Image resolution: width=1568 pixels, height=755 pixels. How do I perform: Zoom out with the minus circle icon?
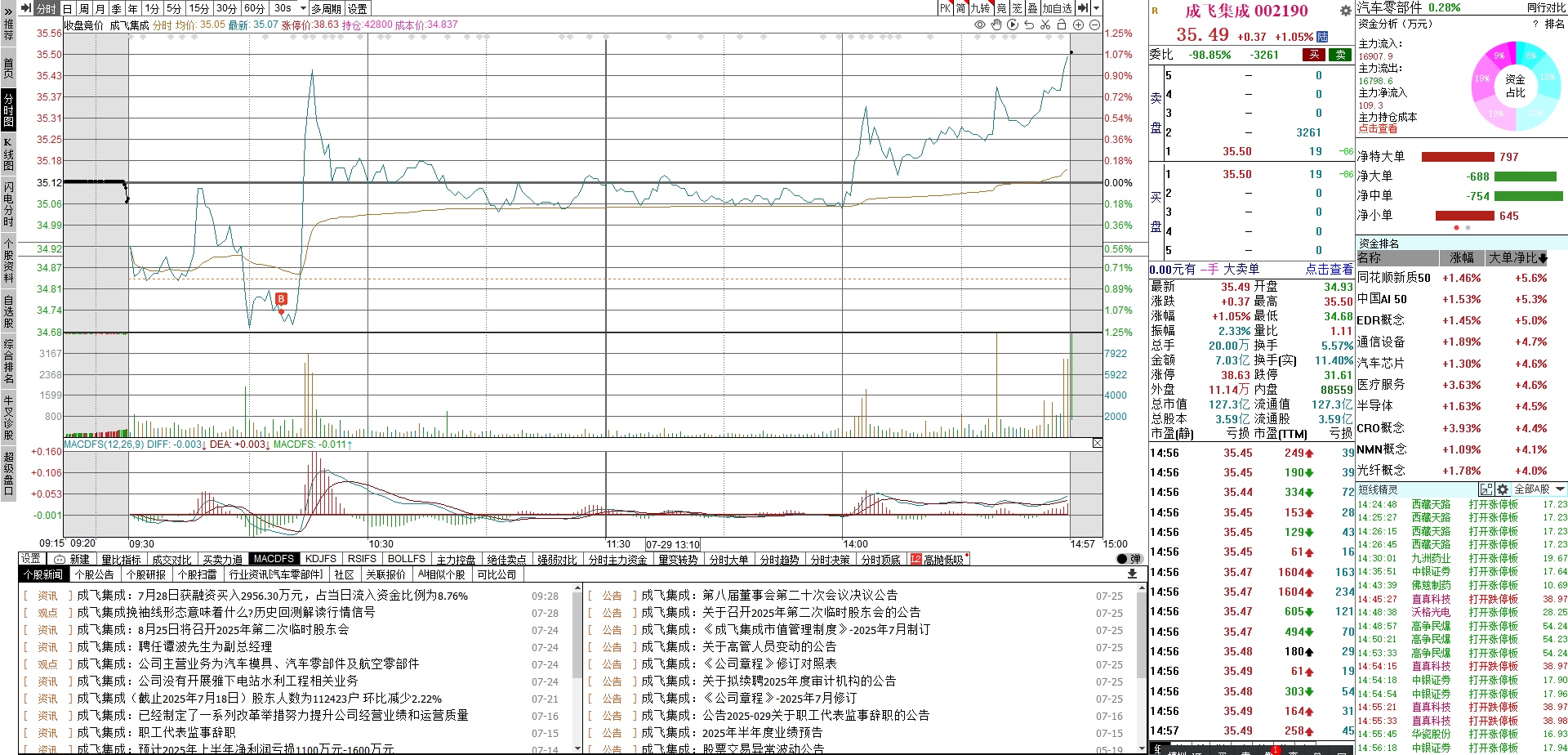[1094, 25]
